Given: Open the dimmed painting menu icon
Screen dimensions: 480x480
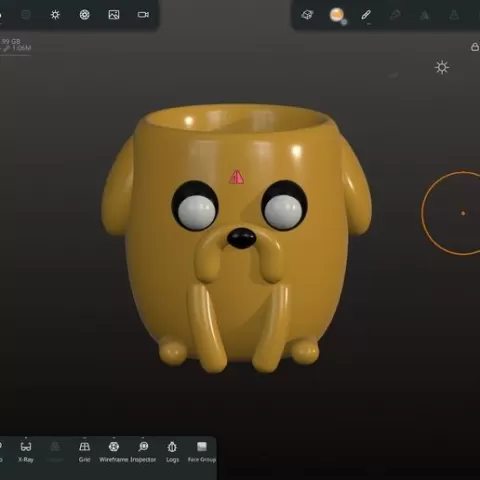Looking at the screenshot, I should [395, 15].
